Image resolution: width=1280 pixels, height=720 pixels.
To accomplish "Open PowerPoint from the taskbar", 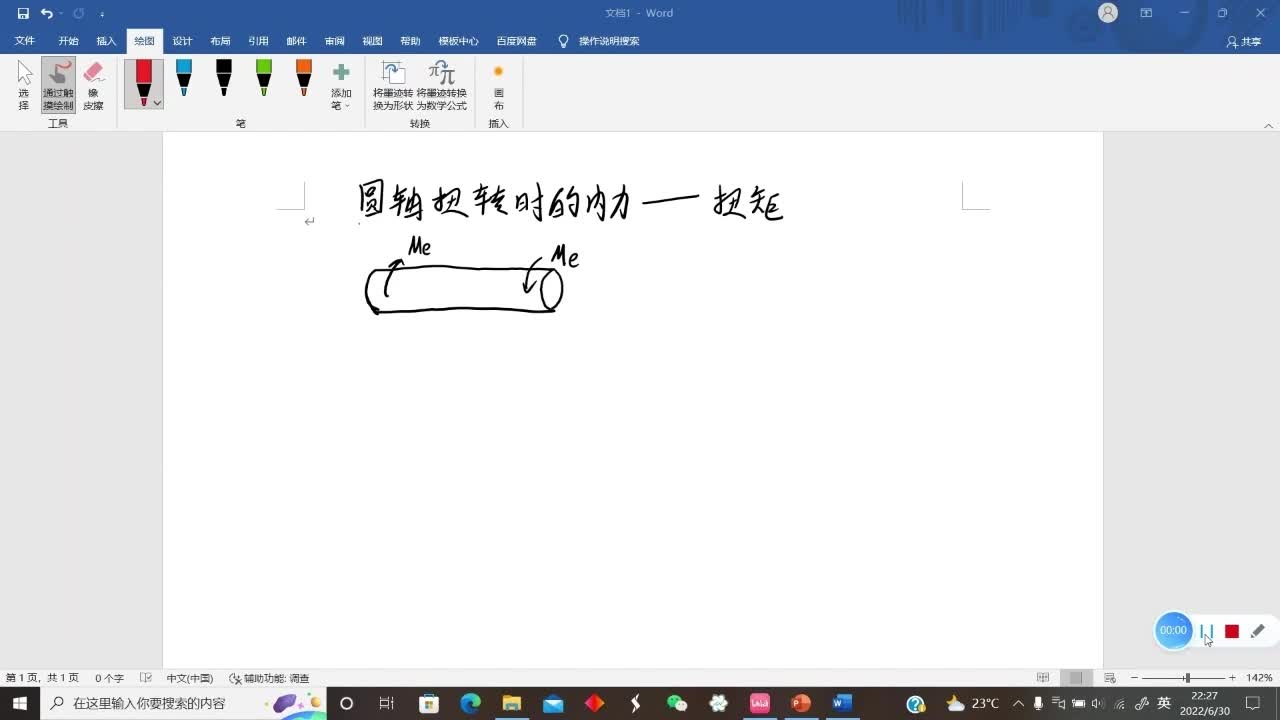I will (800, 703).
